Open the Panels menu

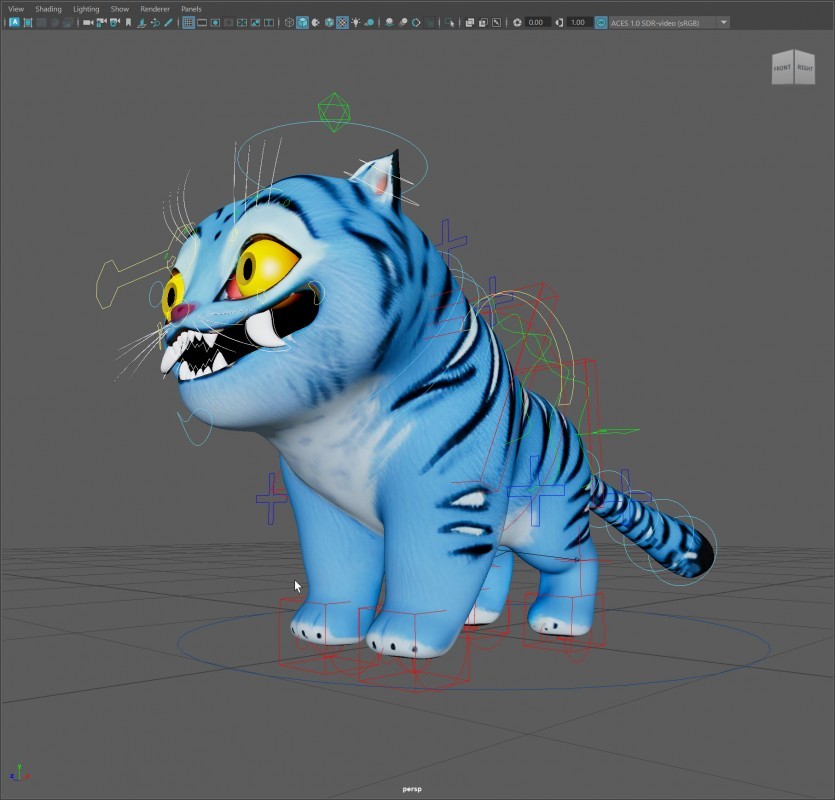click(191, 9)
